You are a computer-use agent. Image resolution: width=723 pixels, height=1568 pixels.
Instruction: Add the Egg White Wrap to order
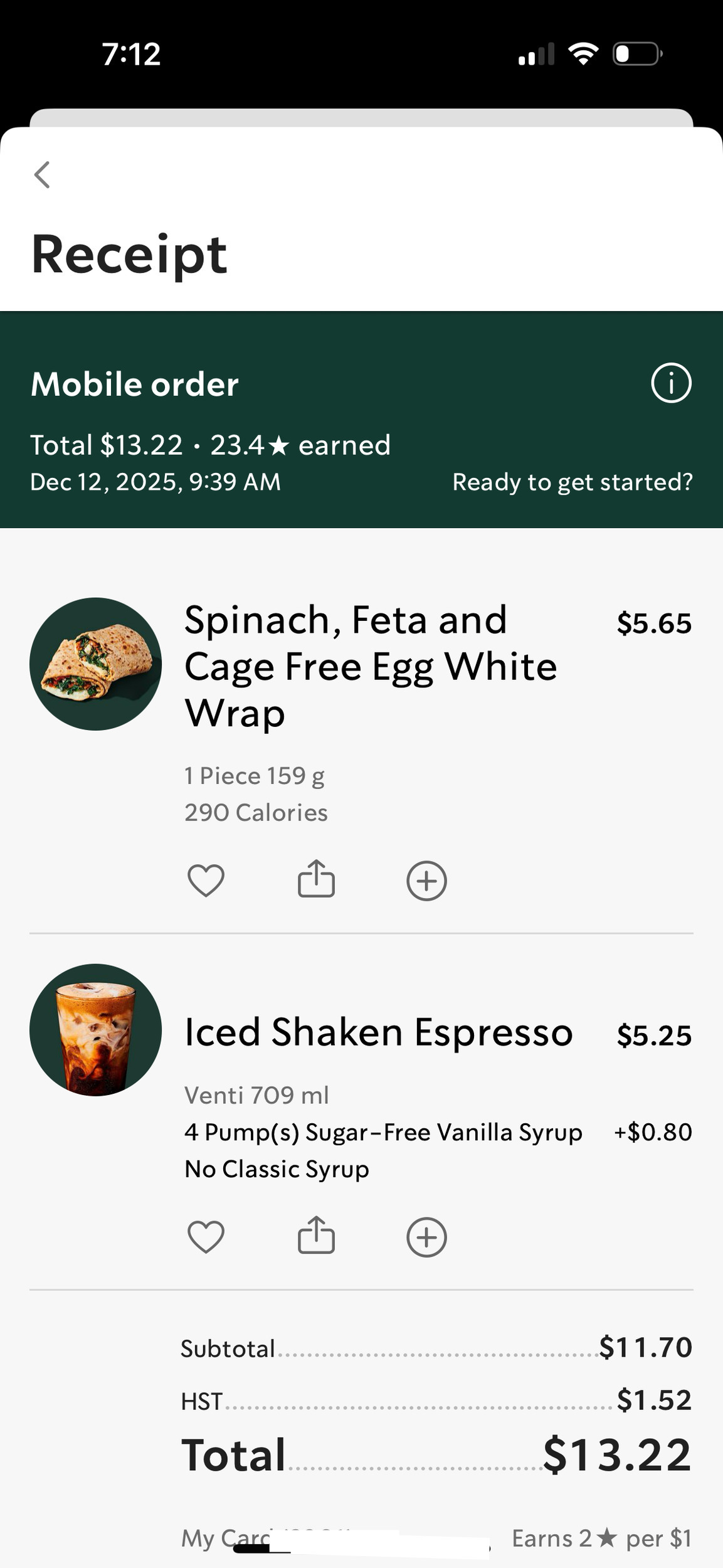[x=426, y=881]
